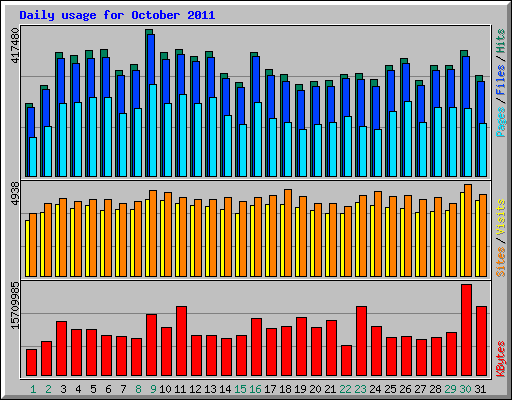Click day label 26 on the x-axis
The height and width of the screenshot is (400, 512).
[405, 389]
